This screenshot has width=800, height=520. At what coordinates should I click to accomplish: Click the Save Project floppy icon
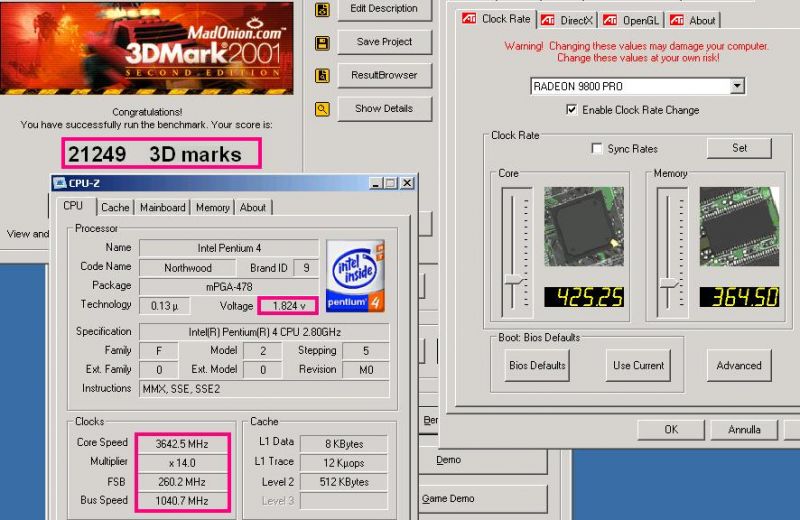click(x=322, y=43)
